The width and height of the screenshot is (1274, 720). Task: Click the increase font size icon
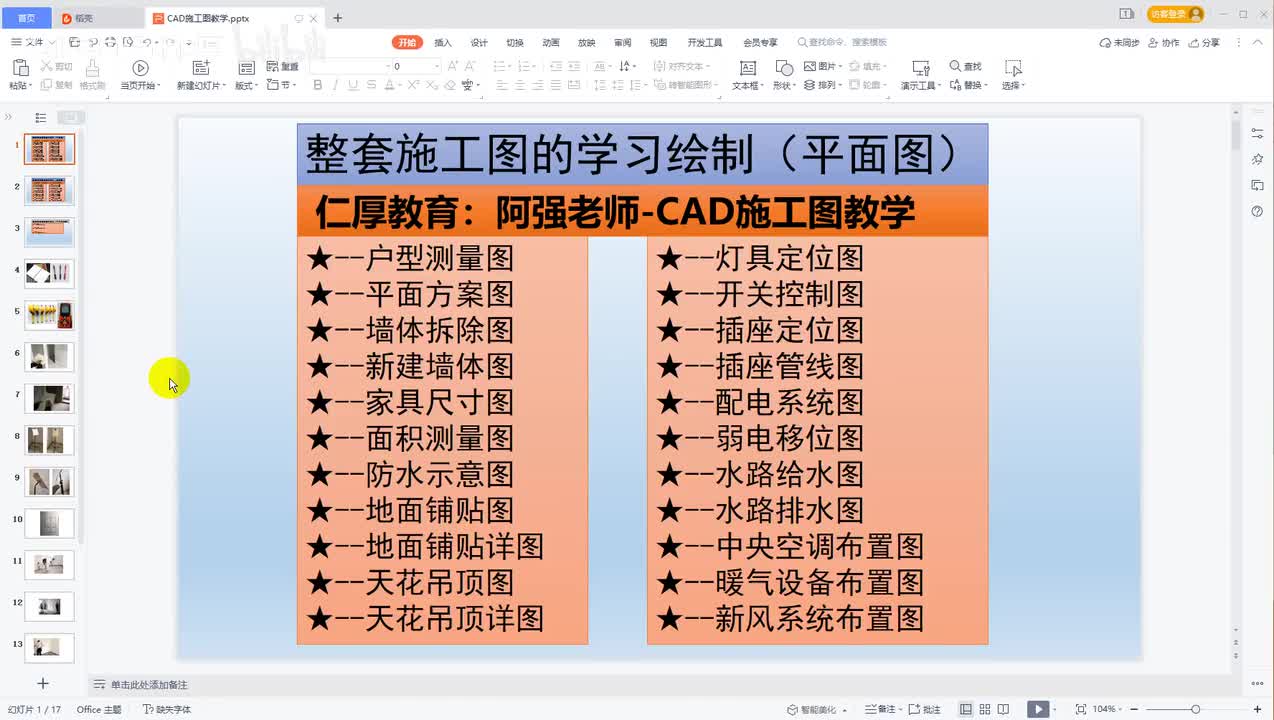click(x=452, y=66)
